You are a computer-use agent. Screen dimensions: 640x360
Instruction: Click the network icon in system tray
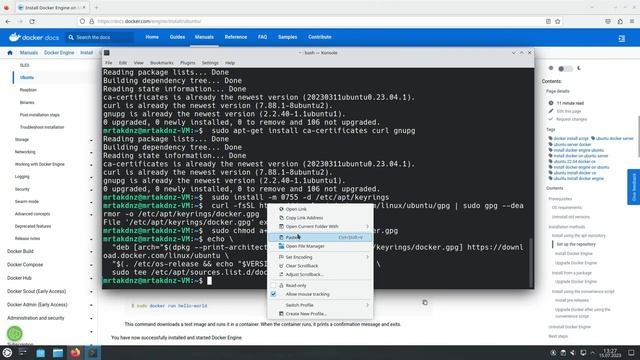pyautogui.click(x=583, y=353)
